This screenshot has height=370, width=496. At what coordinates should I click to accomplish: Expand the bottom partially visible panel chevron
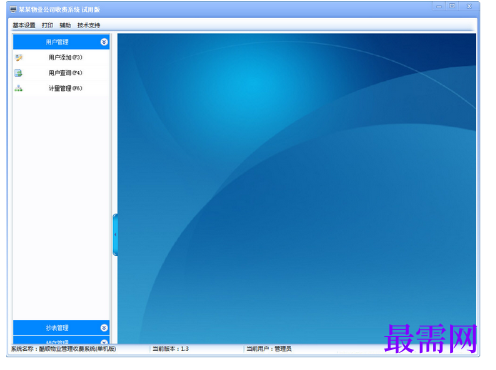(x=104, y=342)
